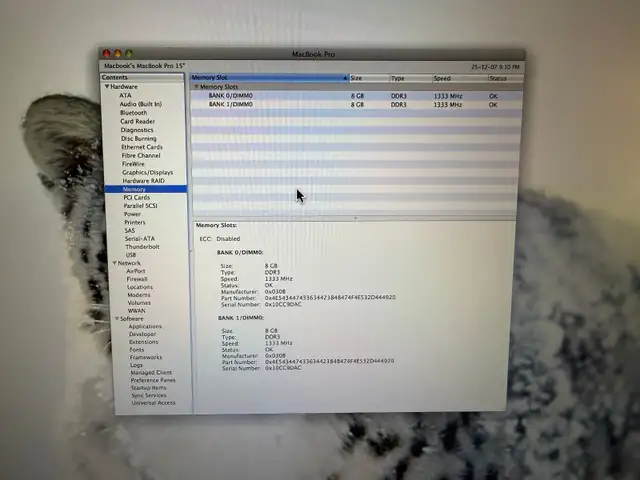Select Hardware RAID entry
This screenshot has width=640, height=480.
144,181
